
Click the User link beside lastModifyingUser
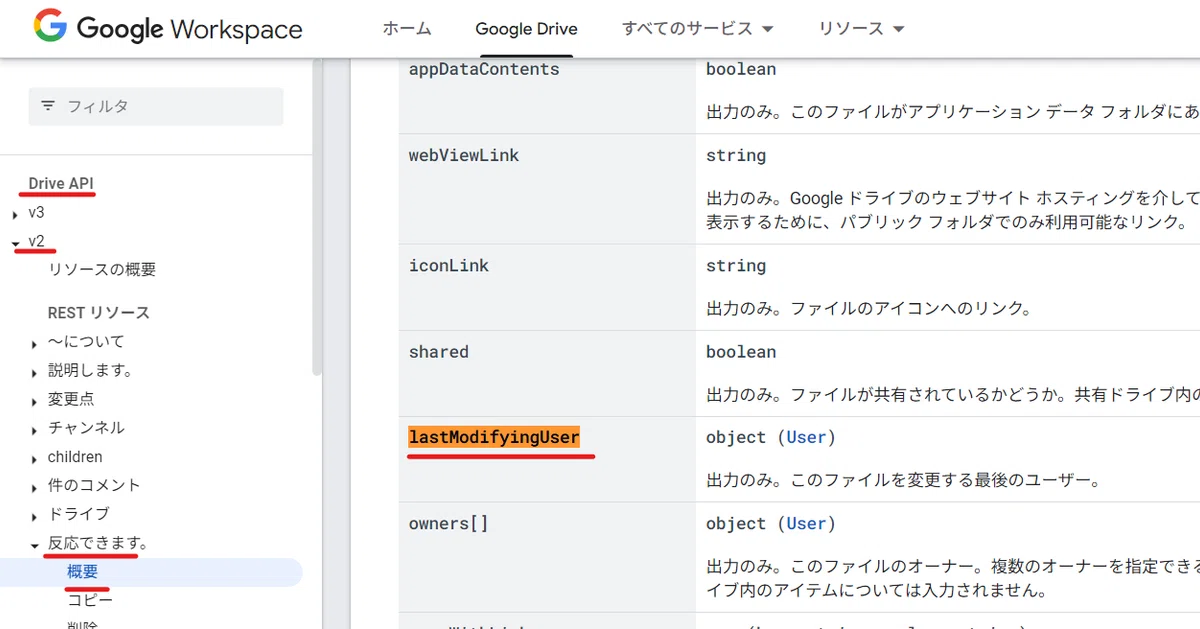click(x=806, y=437)
